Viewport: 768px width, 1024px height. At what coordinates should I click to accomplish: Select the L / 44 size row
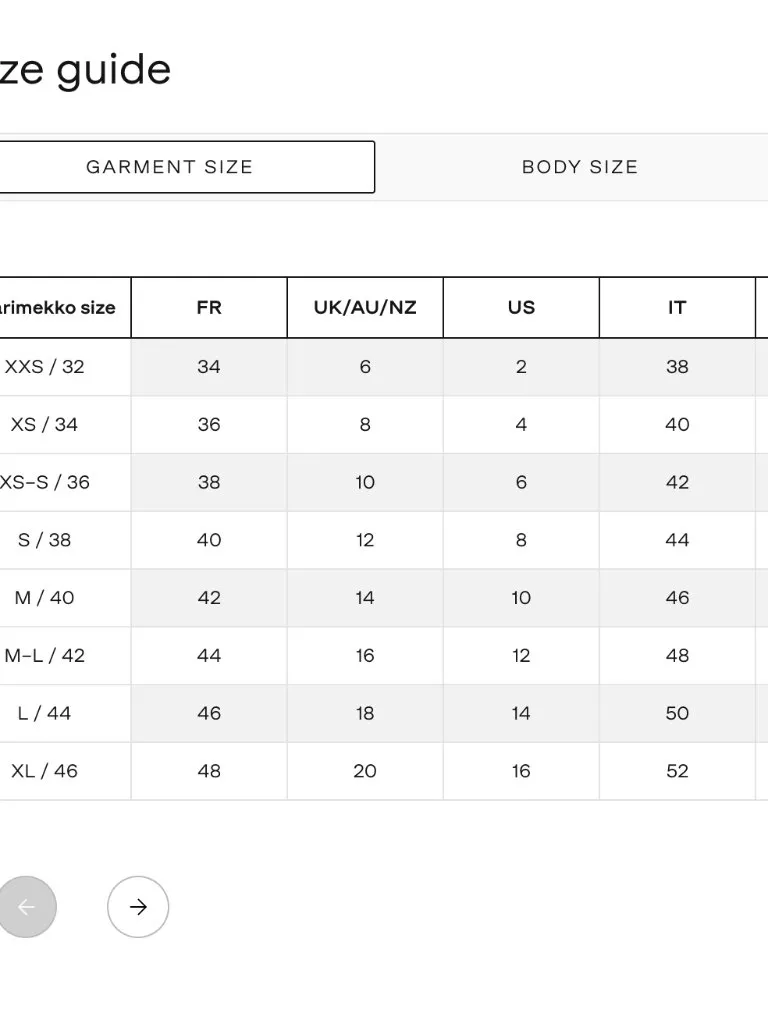pyautogui.click(x=384, y=713)
